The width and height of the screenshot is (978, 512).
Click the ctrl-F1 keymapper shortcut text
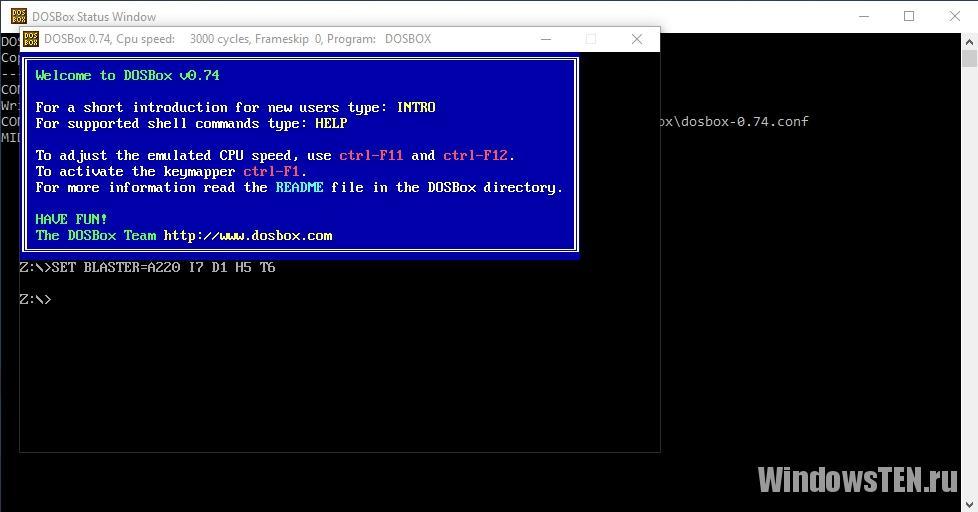[271, 171]
